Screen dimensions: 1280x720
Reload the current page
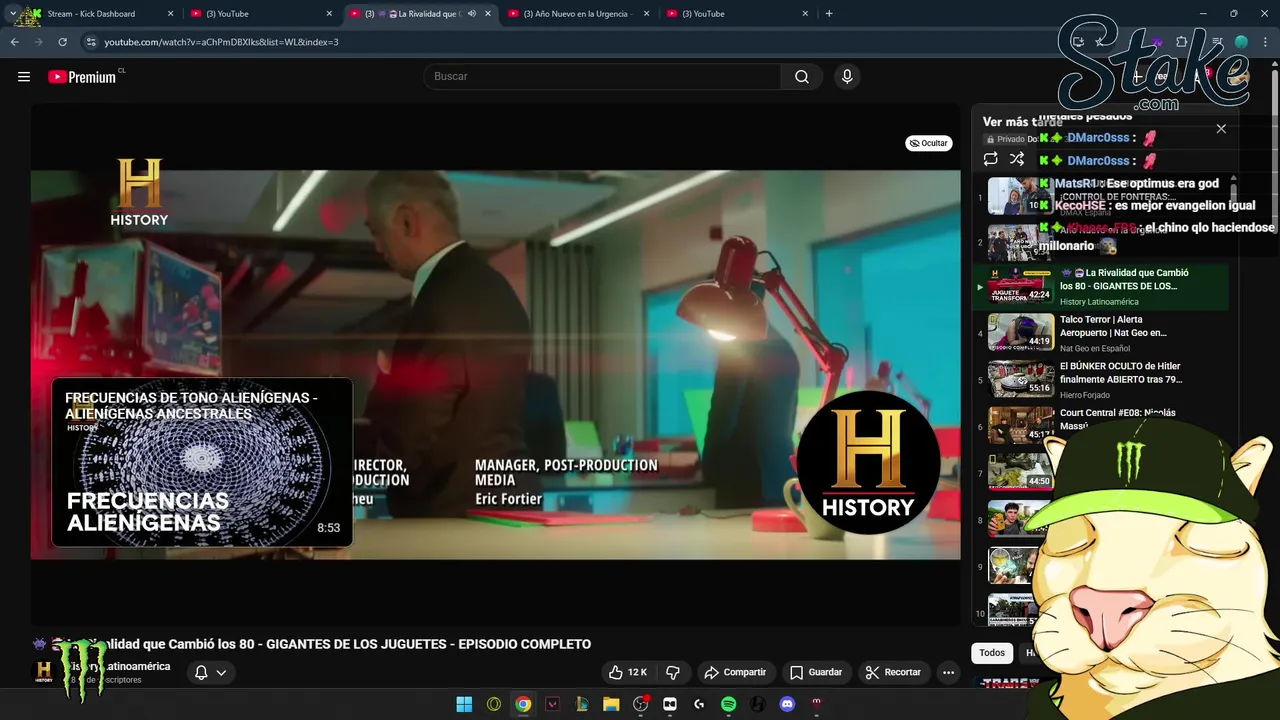click(62, 42)
